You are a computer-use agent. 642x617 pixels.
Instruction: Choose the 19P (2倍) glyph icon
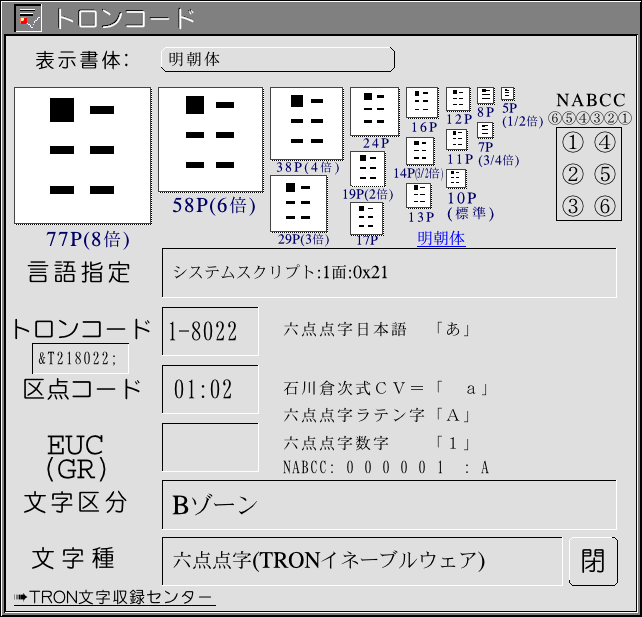click(367, 168)
